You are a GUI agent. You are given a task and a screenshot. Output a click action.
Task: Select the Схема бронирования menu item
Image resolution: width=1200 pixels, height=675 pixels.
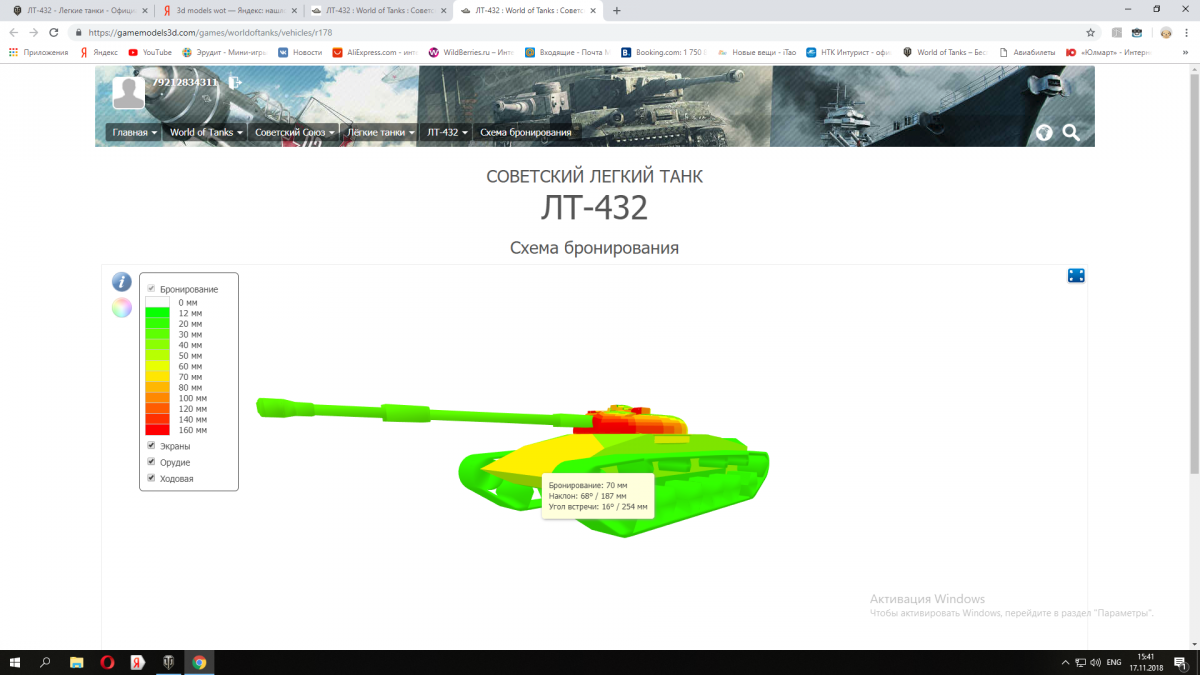525,132
